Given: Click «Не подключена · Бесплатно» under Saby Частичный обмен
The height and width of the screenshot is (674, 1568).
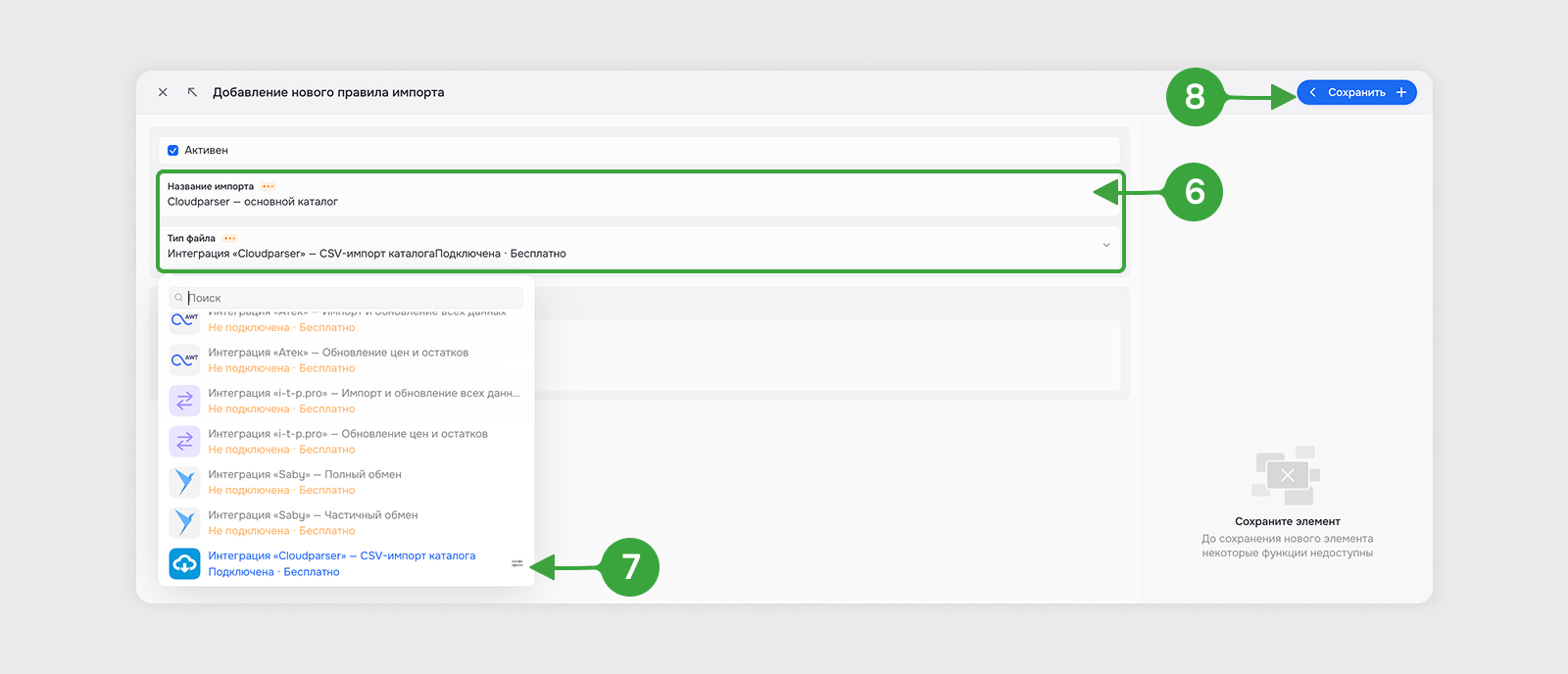Looking at the screenshot, I should coord(281,531).
